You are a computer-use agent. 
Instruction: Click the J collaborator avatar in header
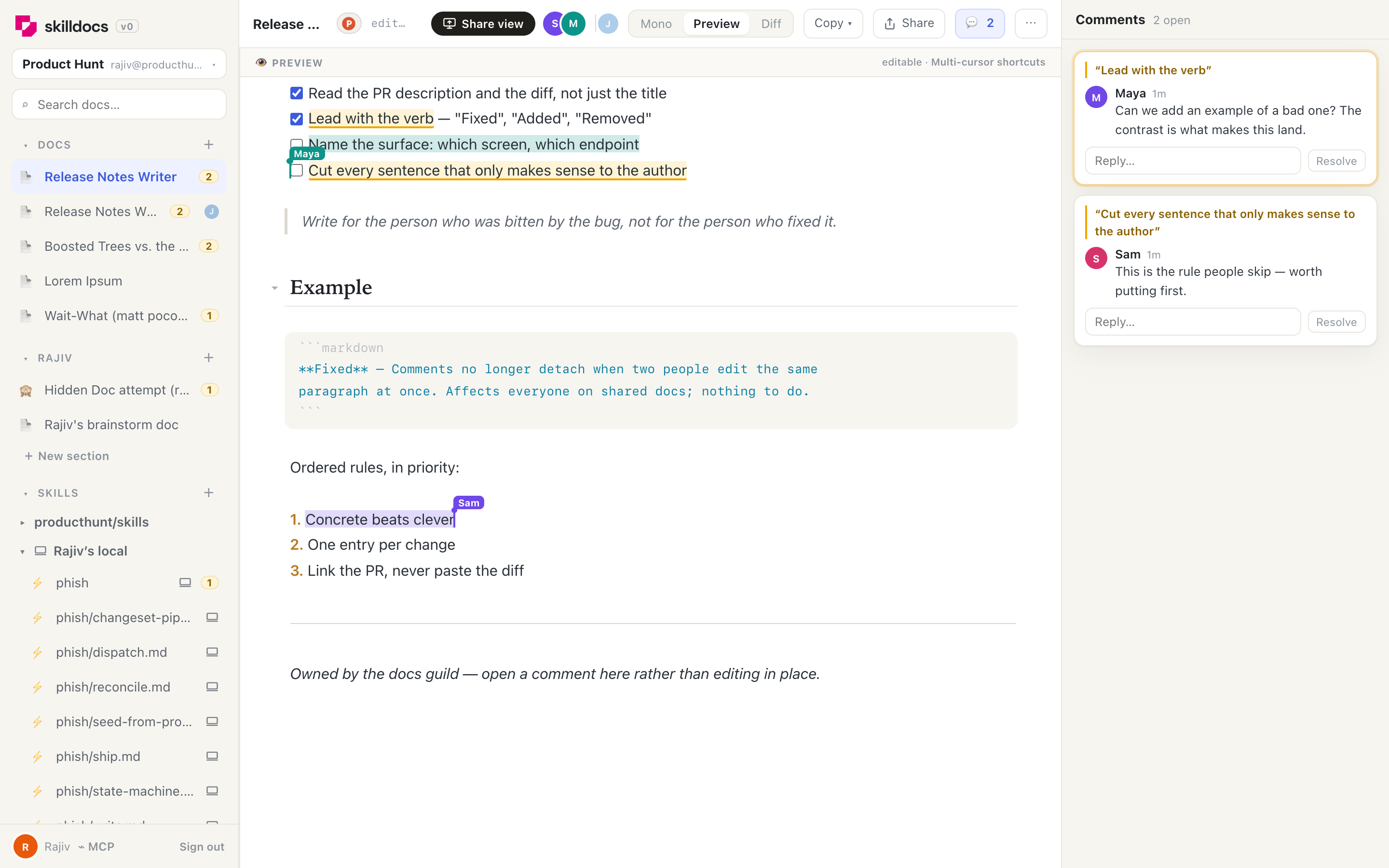coord(608,24)
